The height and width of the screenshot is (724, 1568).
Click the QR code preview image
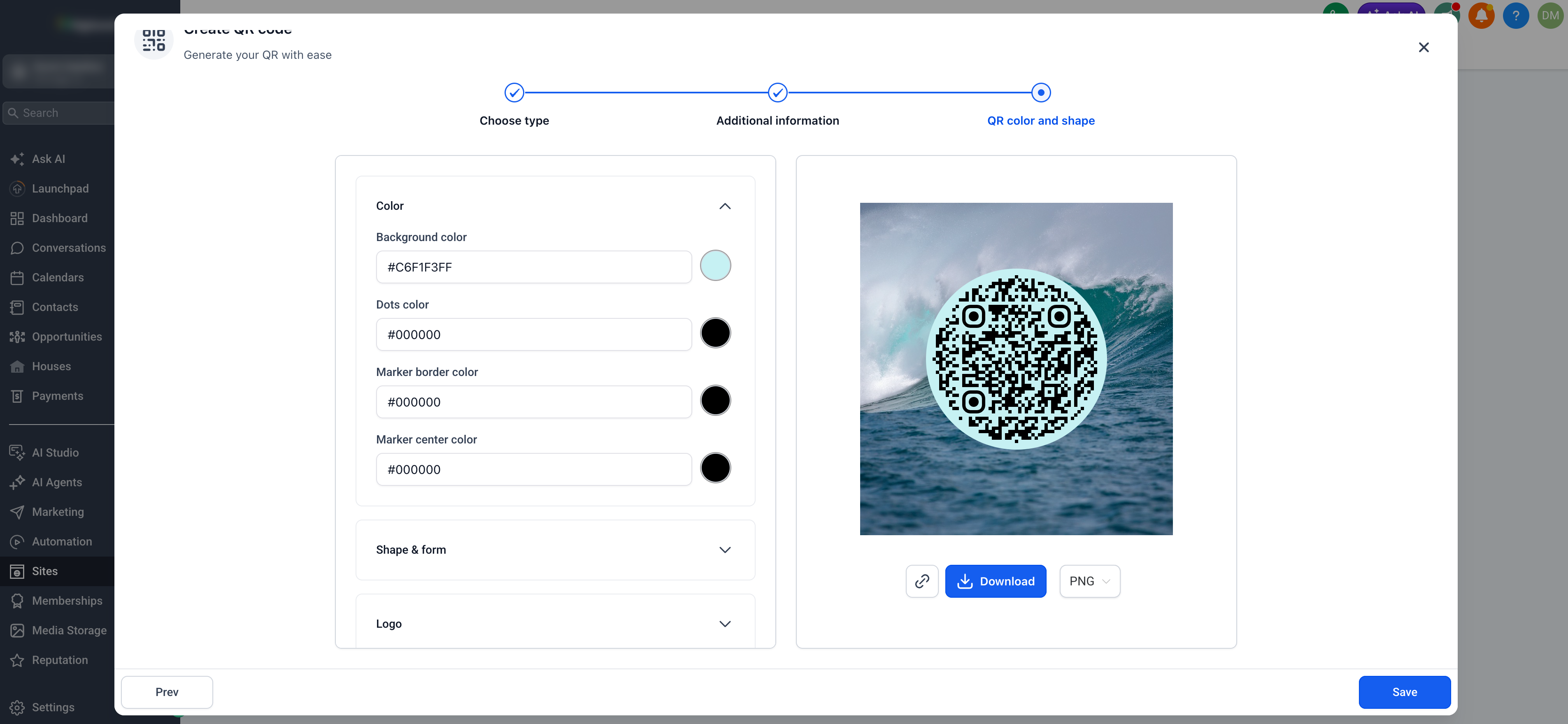(x=1016, y=369)
